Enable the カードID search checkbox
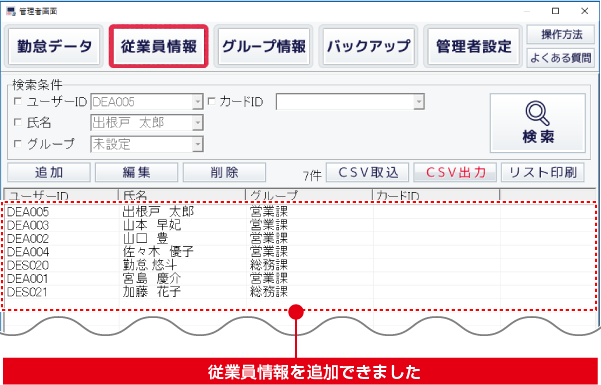The width and height of the screenshot is (601, 385). pyautogui.click(x=212, y=102)
